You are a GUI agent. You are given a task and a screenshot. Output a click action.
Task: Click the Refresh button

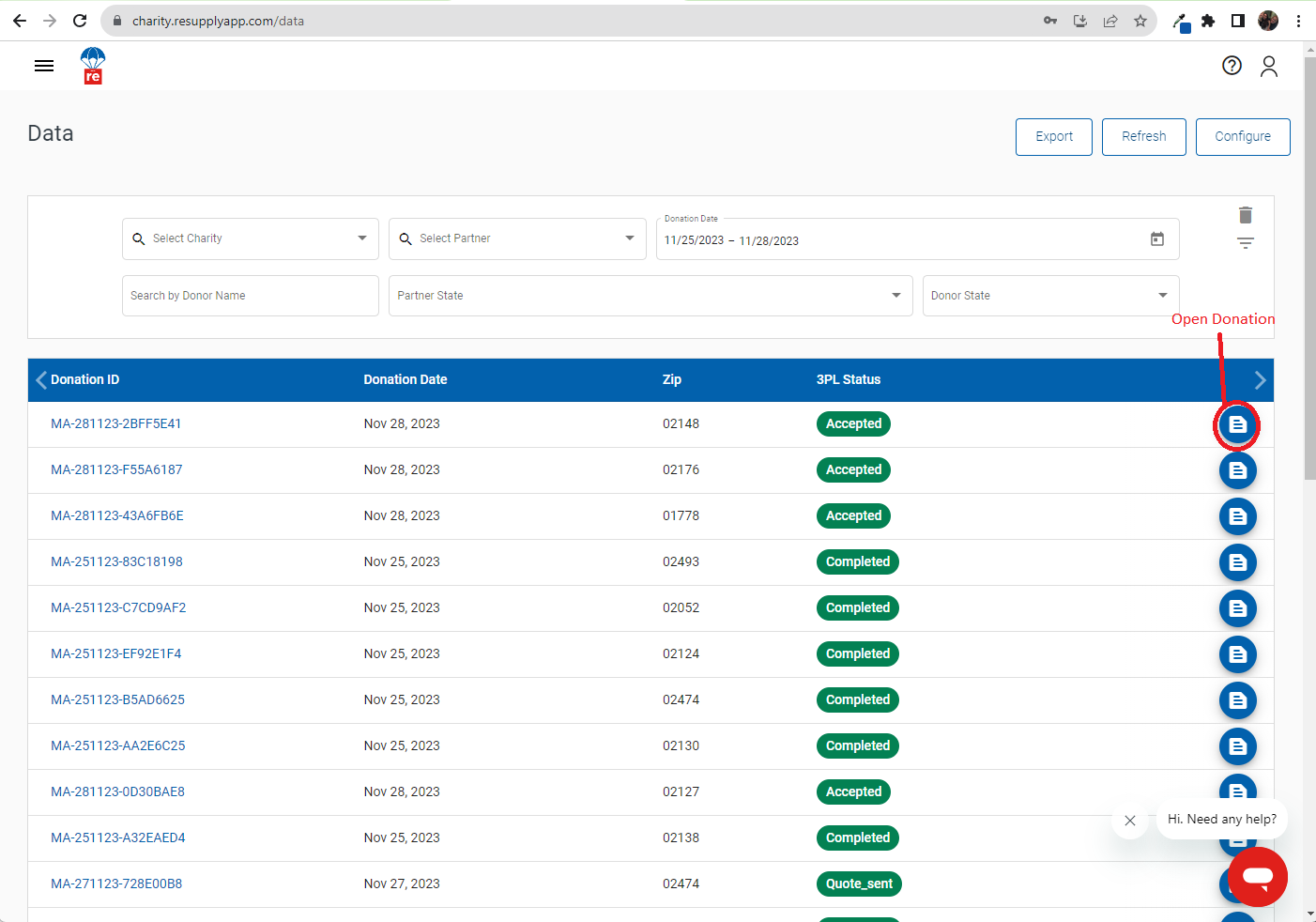coord(1144,137)
